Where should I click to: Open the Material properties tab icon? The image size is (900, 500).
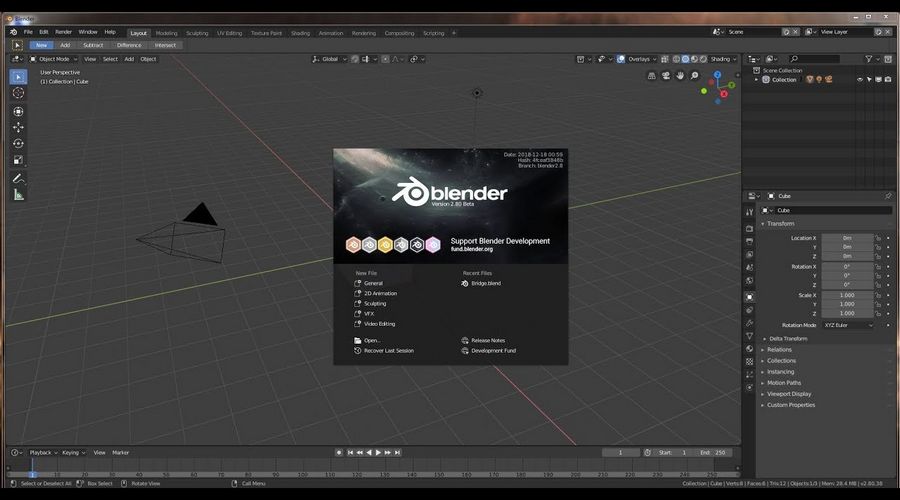[x=749, y=348]
